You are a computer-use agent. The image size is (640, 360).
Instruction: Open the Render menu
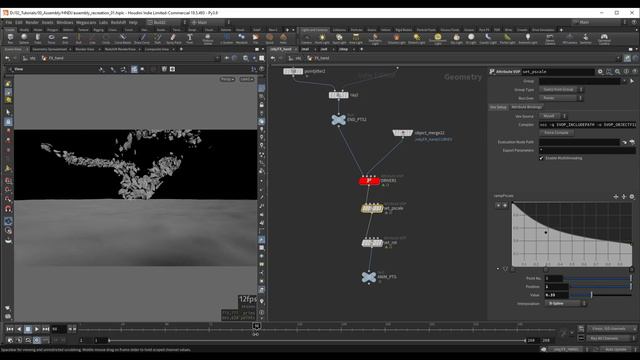32,22
